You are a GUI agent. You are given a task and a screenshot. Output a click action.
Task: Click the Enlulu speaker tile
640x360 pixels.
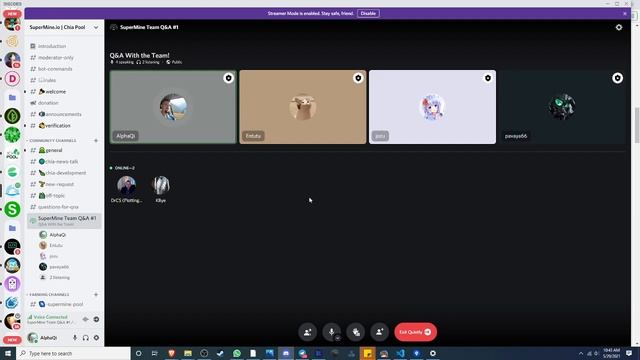tap(303, 107)
